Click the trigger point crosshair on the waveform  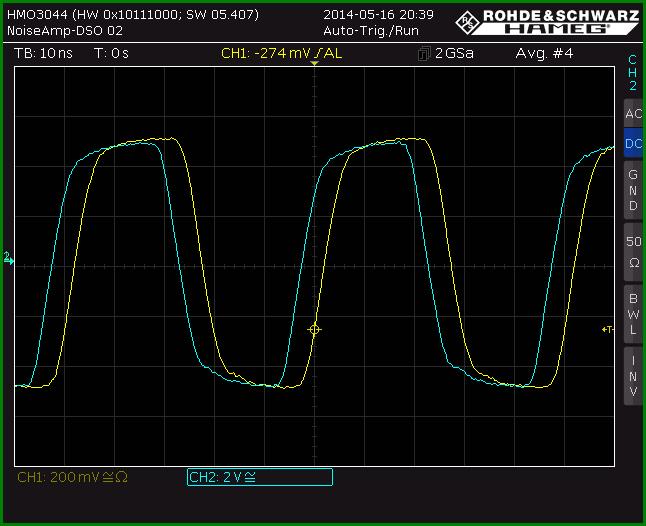click(314, 330)
